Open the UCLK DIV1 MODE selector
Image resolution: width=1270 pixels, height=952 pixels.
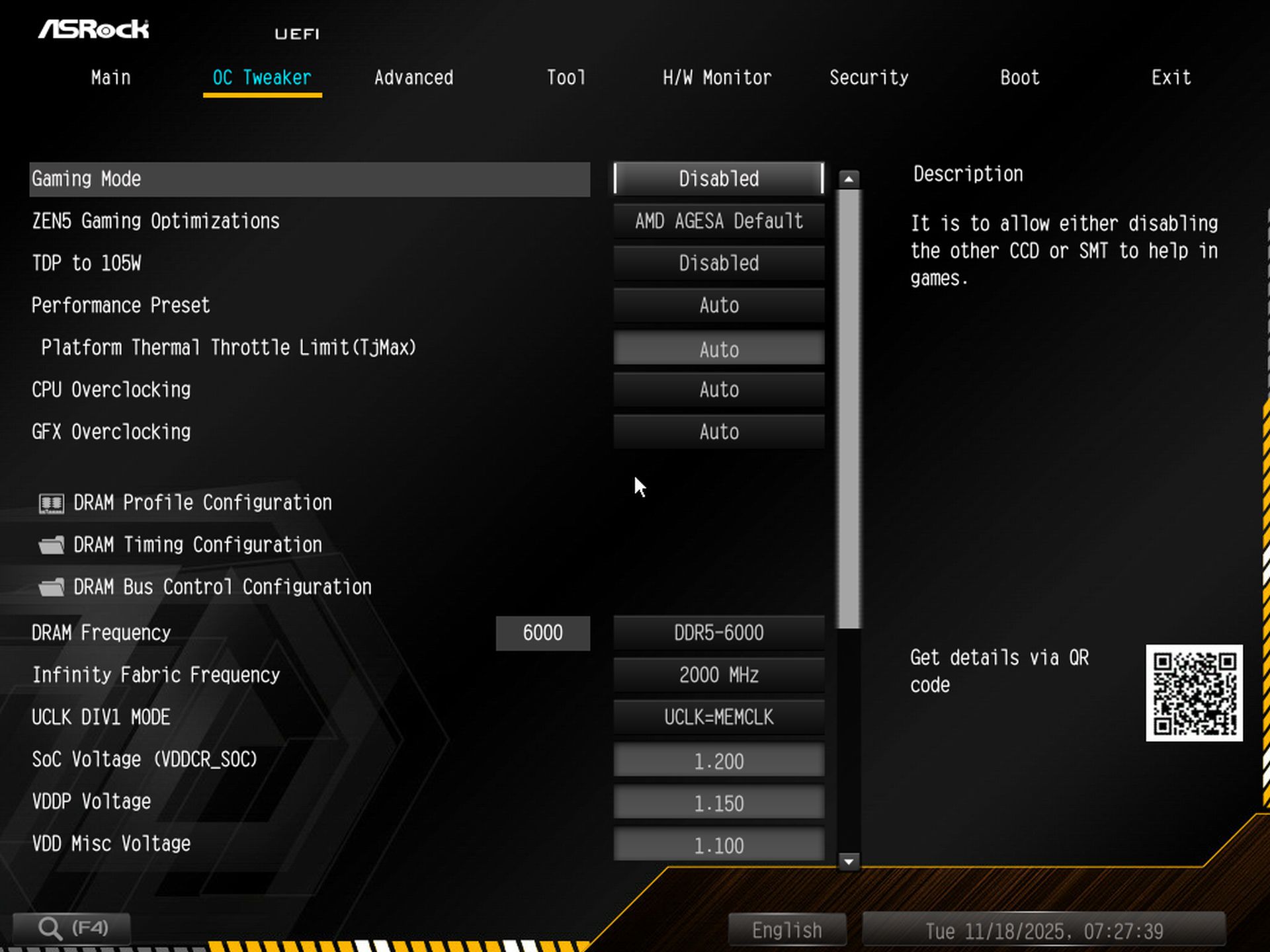[718, 717]
